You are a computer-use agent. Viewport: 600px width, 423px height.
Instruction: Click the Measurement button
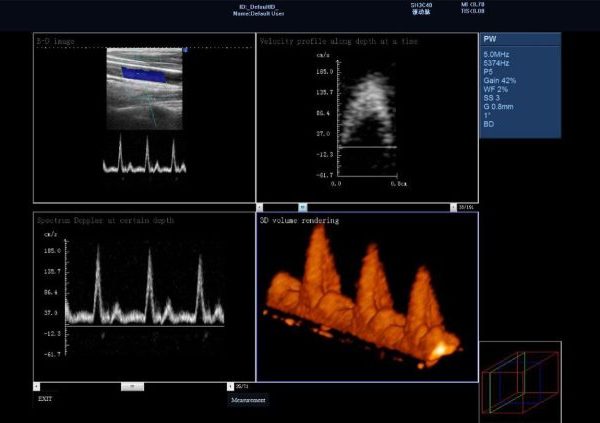pyautogui.click(x=247, y=400)
